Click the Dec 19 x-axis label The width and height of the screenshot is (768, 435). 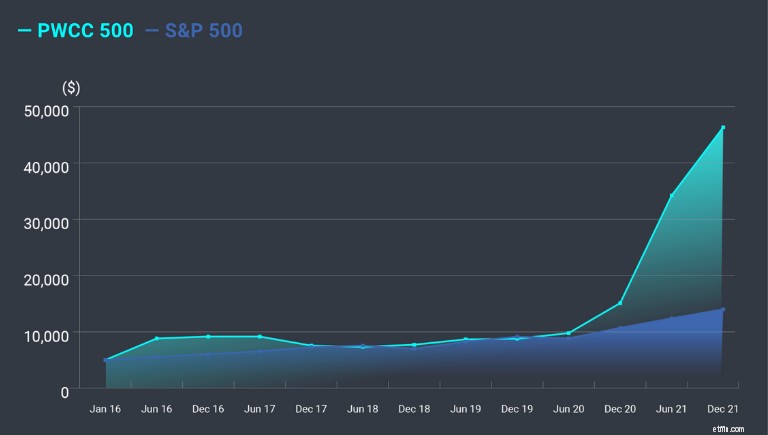click(517, 409)
